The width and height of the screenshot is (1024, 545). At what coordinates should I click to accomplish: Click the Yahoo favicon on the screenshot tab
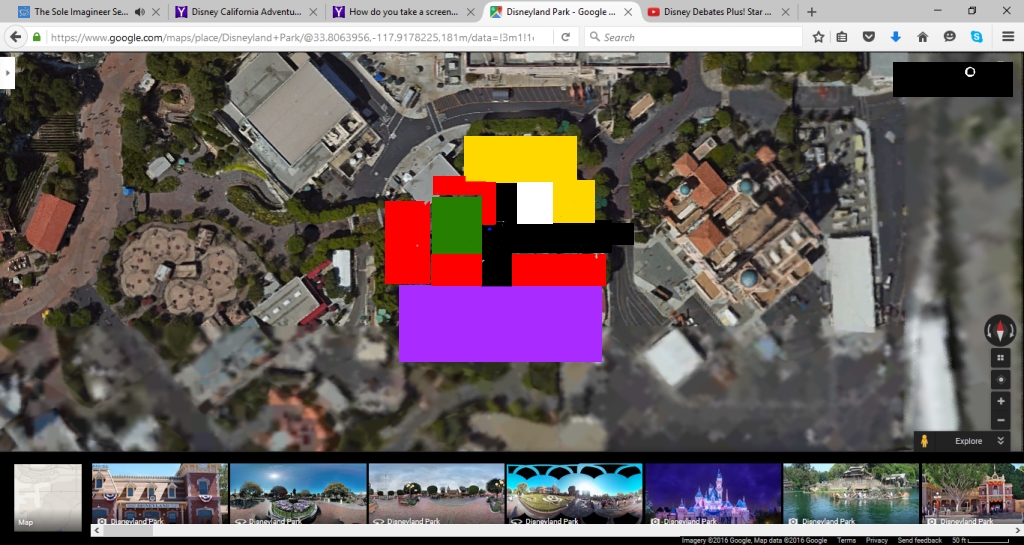pyautogui.click(x=338, y=12)
